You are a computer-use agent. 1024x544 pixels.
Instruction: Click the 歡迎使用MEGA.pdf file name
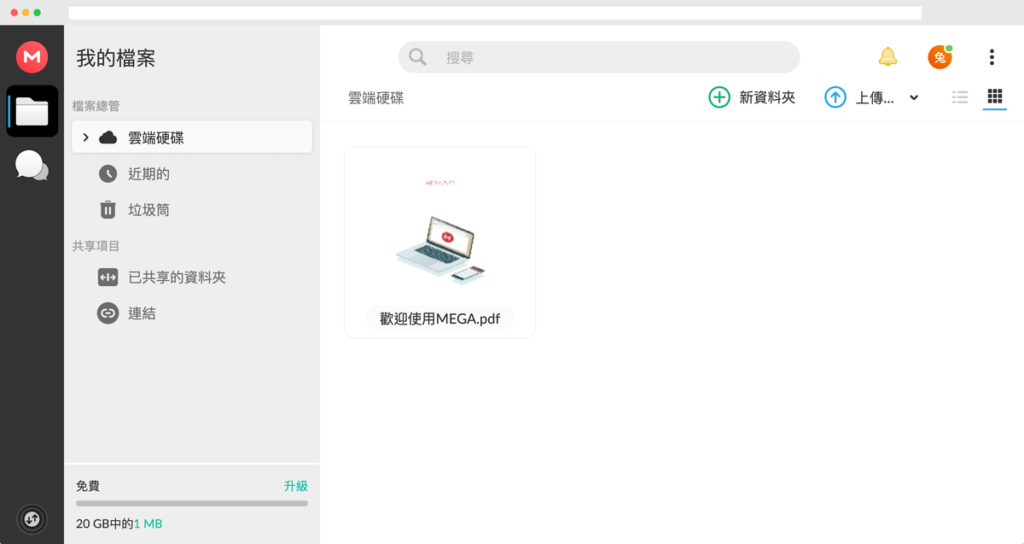(440, 319)
